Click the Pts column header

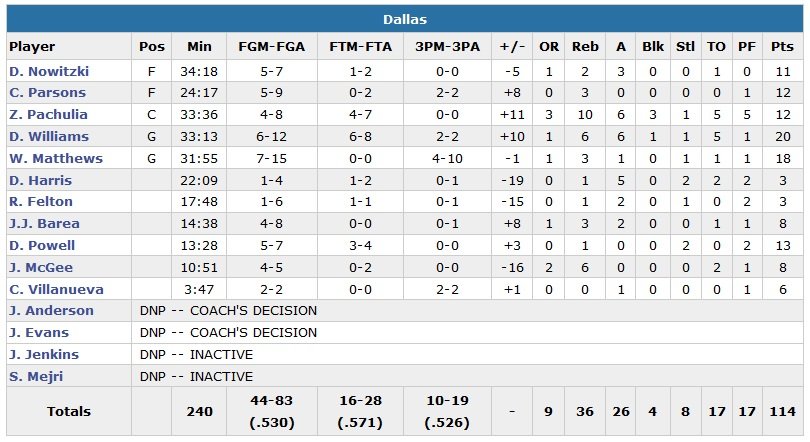(x=782, y=46)
